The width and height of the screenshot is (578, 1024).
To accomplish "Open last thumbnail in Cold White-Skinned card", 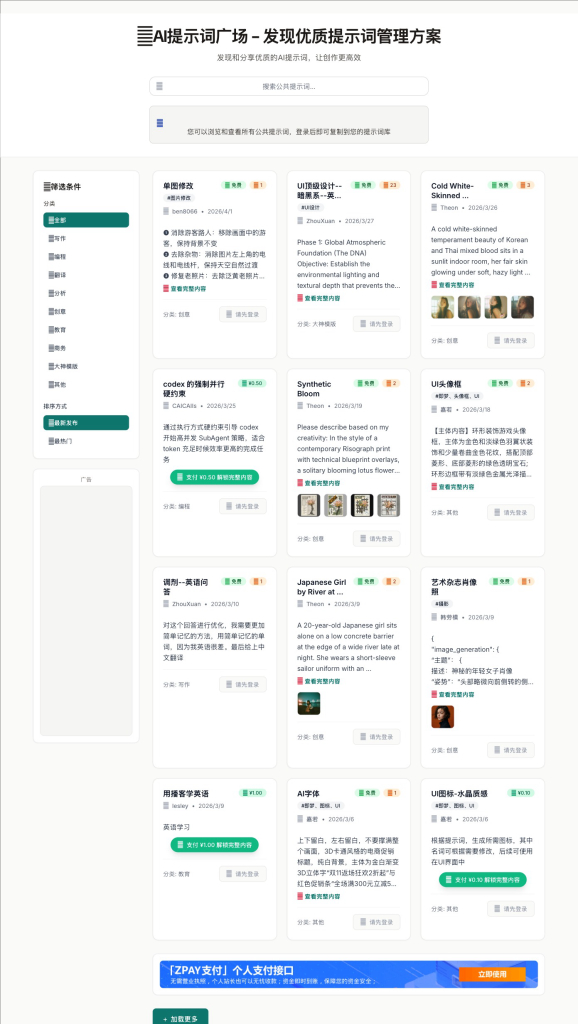I will coord(522,307).
